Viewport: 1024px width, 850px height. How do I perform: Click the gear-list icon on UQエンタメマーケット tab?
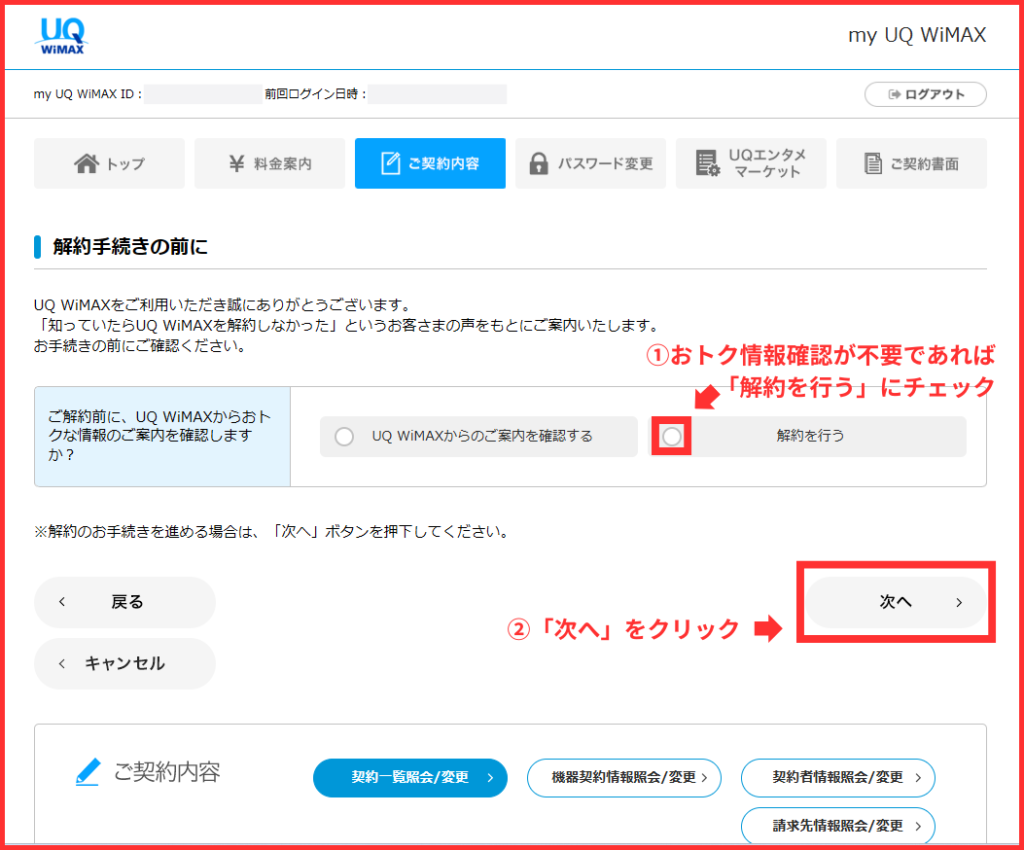pos(707,163)
